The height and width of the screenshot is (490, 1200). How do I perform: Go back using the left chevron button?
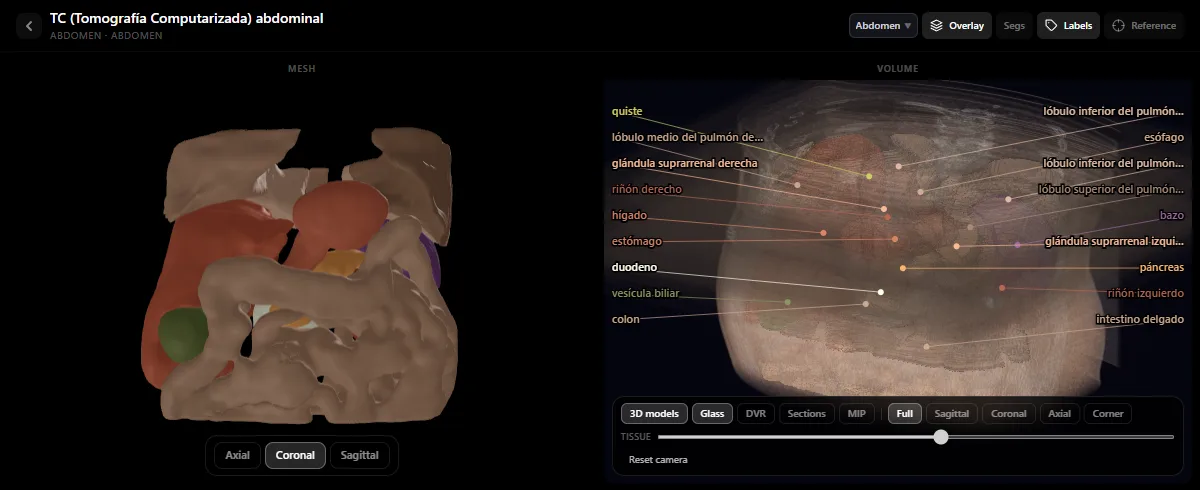coord(29,26)
